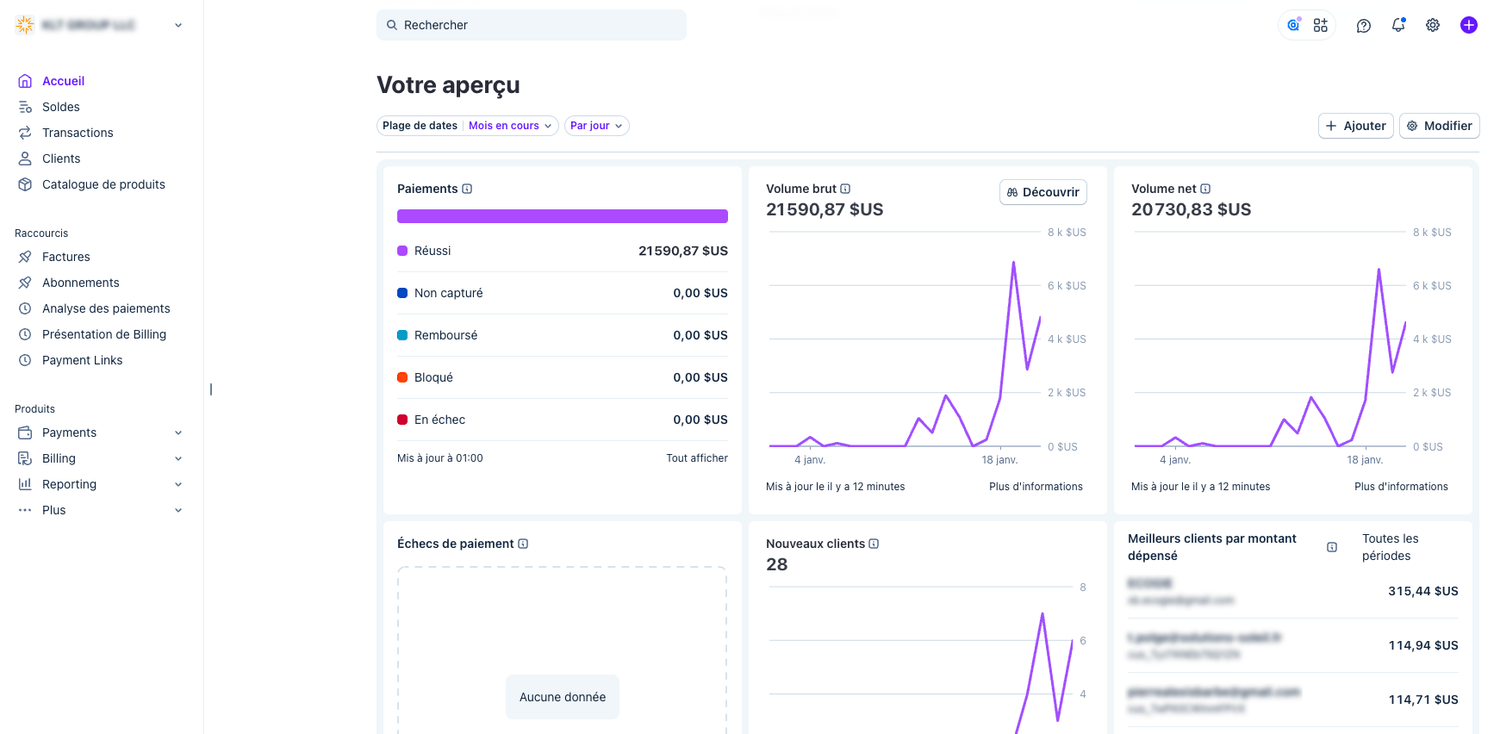Expand the Billing menu section
The width and height of the screenshot is (1500, 734).
(178, 459)
